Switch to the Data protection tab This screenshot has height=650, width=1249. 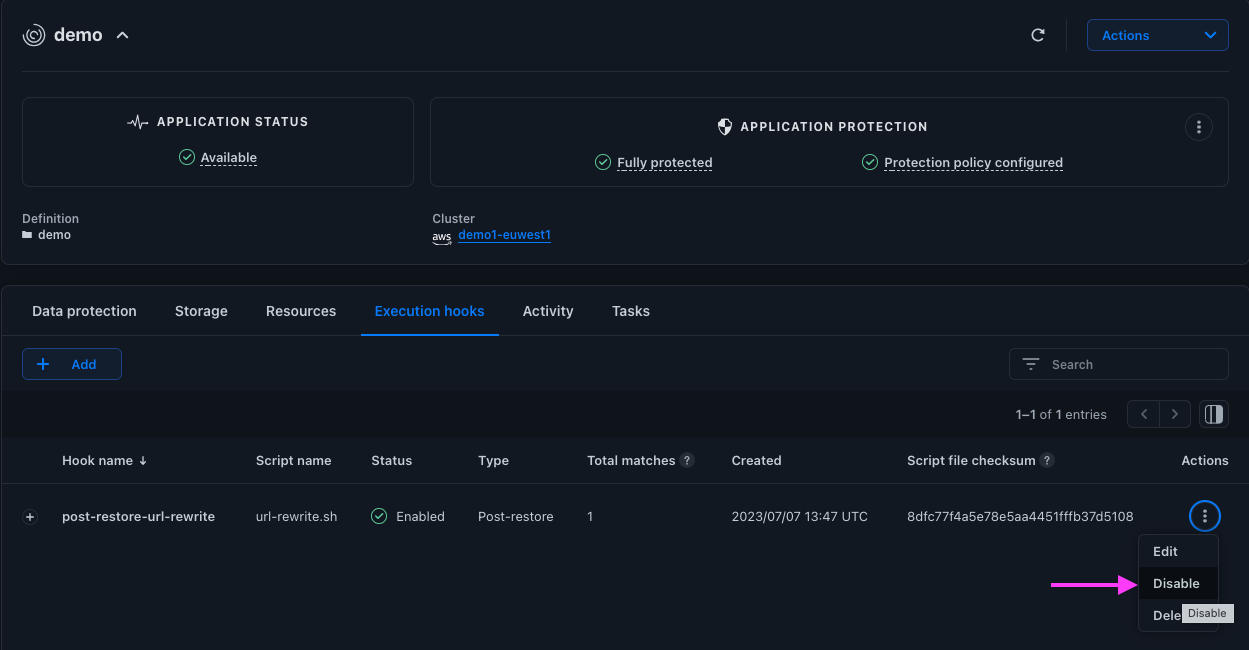pos(84,311)
